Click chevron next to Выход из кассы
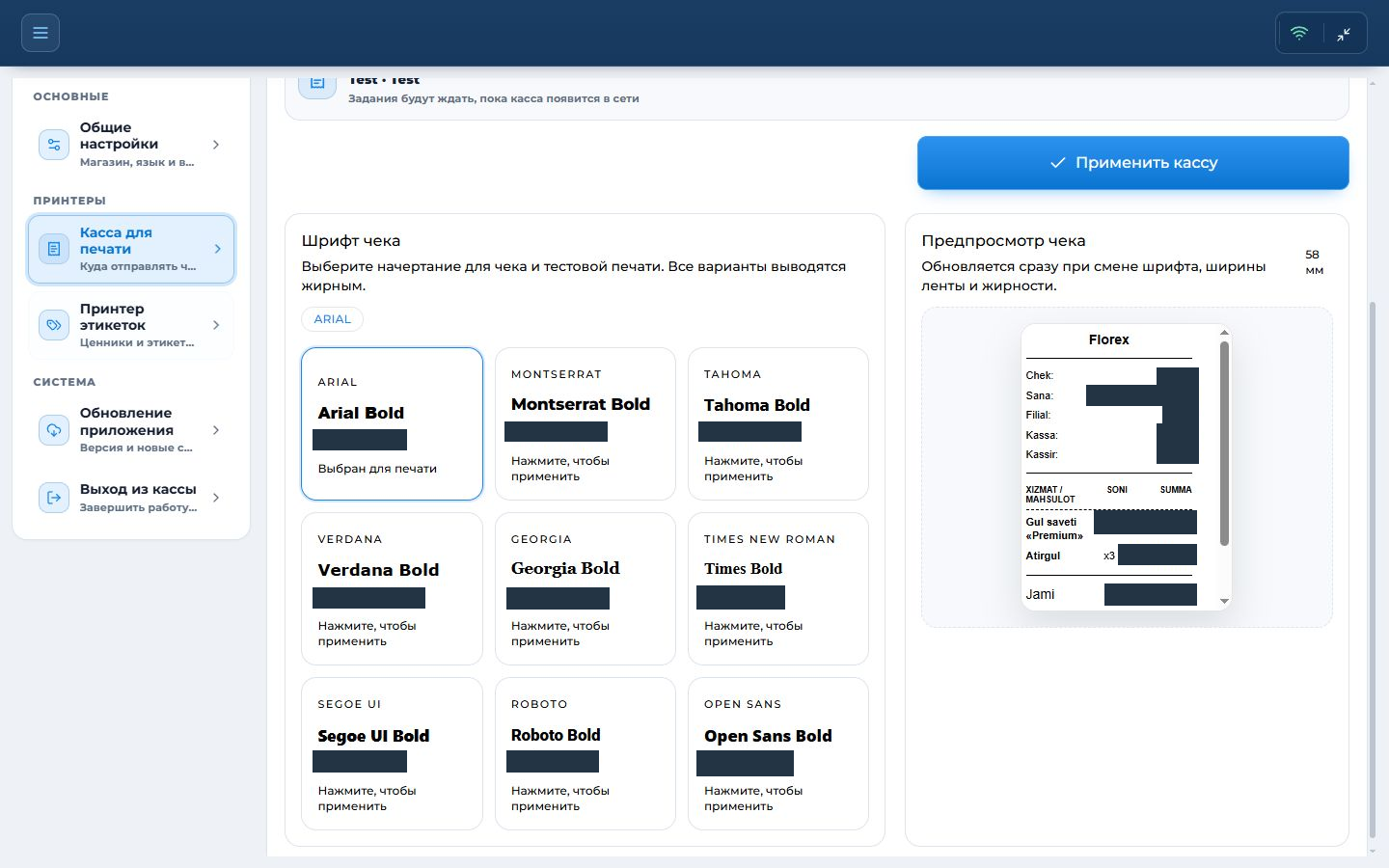This screenshot has width=1389, height=868. [x=216, y=498]
